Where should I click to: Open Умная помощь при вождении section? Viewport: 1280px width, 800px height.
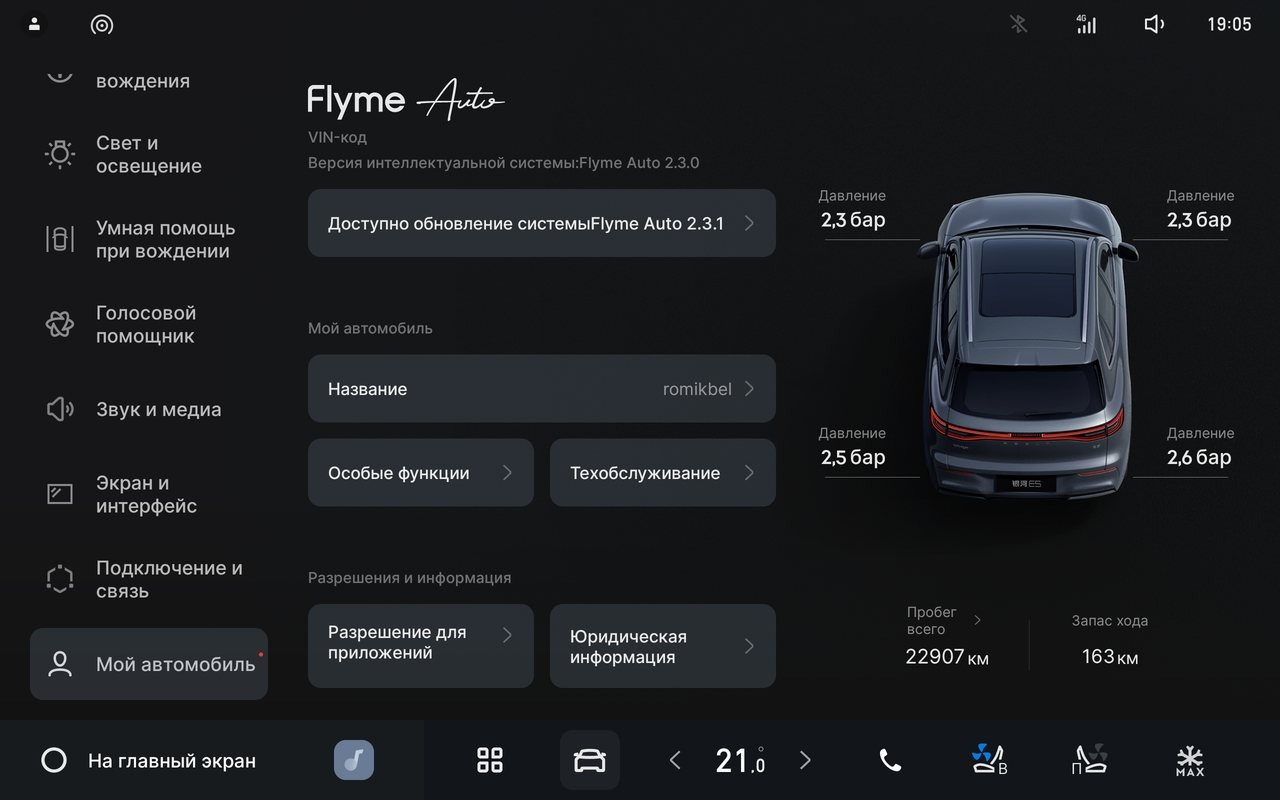[x=149, y=240]
